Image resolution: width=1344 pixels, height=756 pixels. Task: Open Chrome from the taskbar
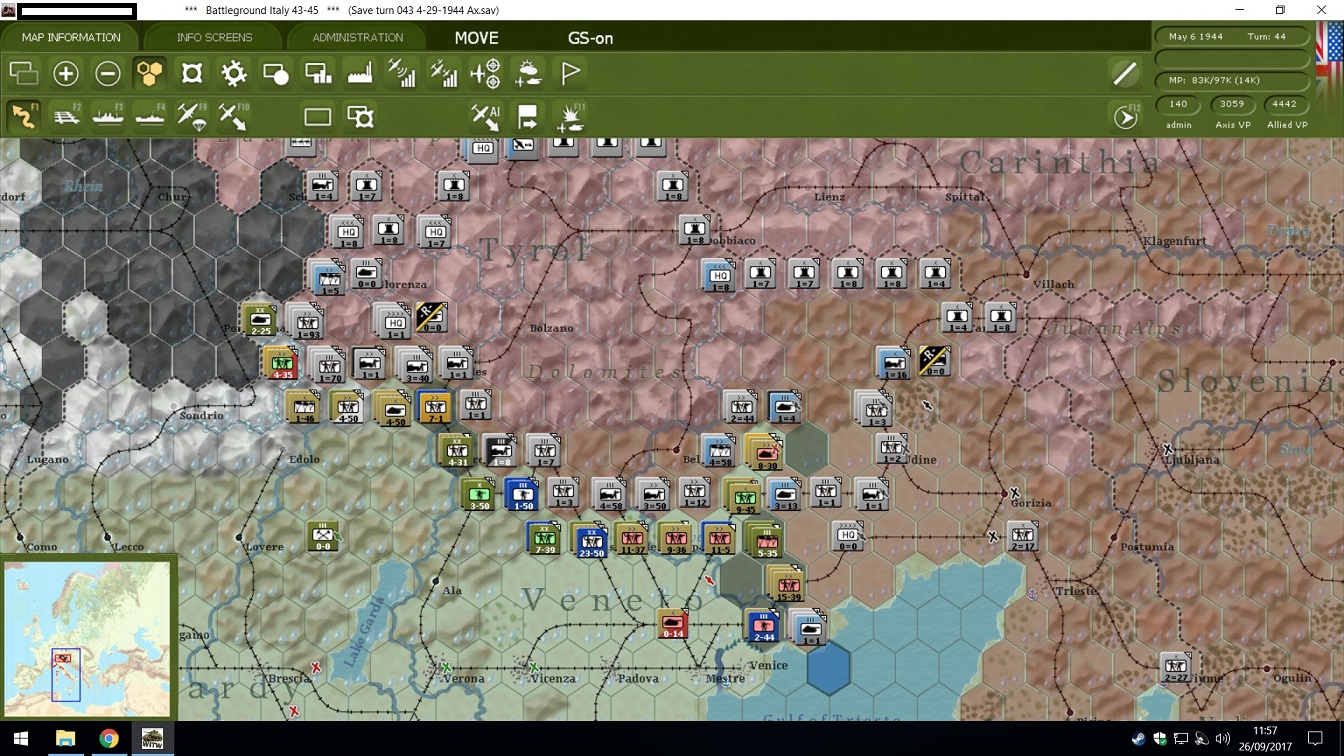pyautogui.click(x=109, y=739)
